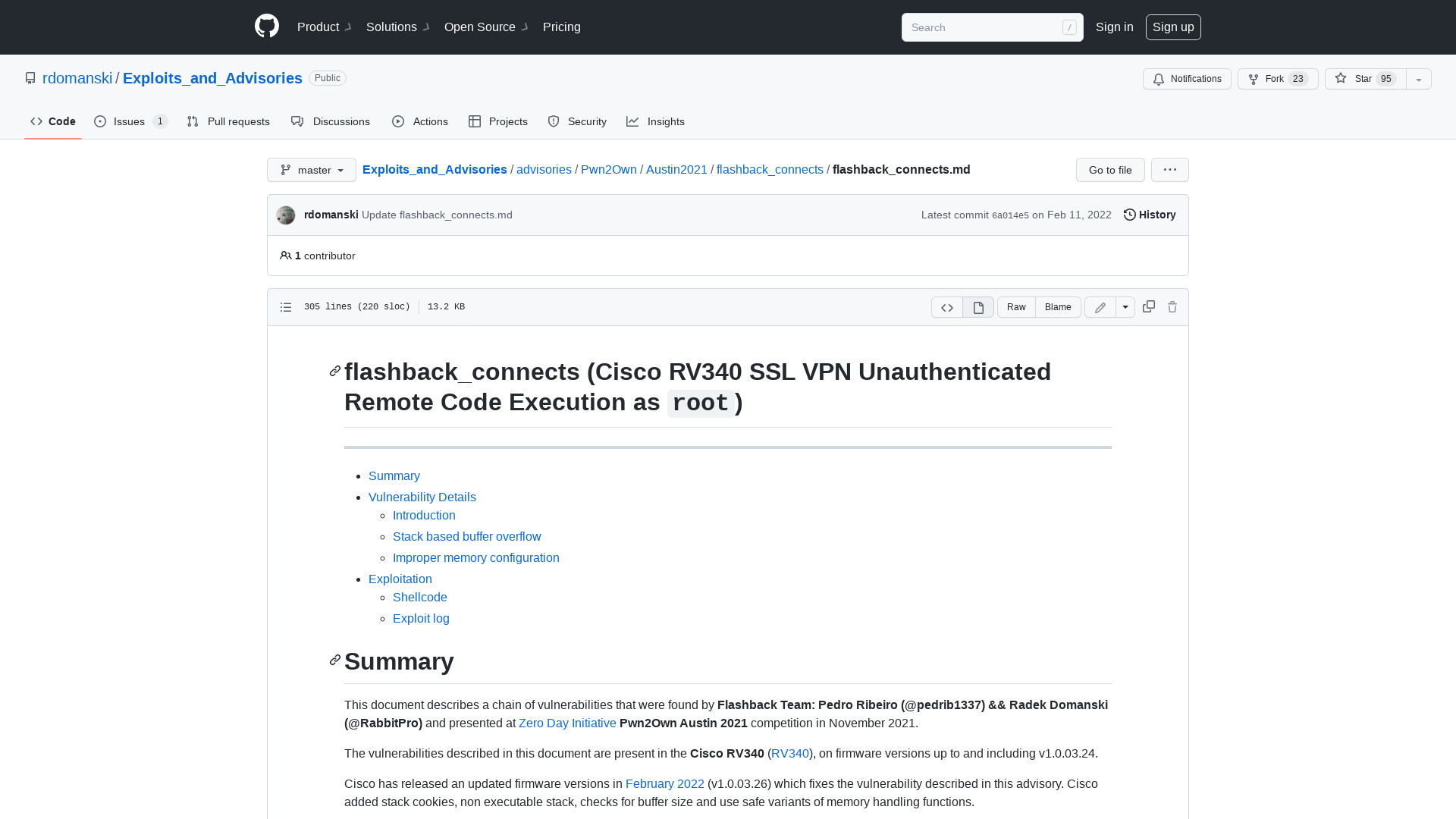Viewport: 1456px width, 819px height.
Task: Focus the Search field
Action: pyautogui.click(x=992, y=27)
